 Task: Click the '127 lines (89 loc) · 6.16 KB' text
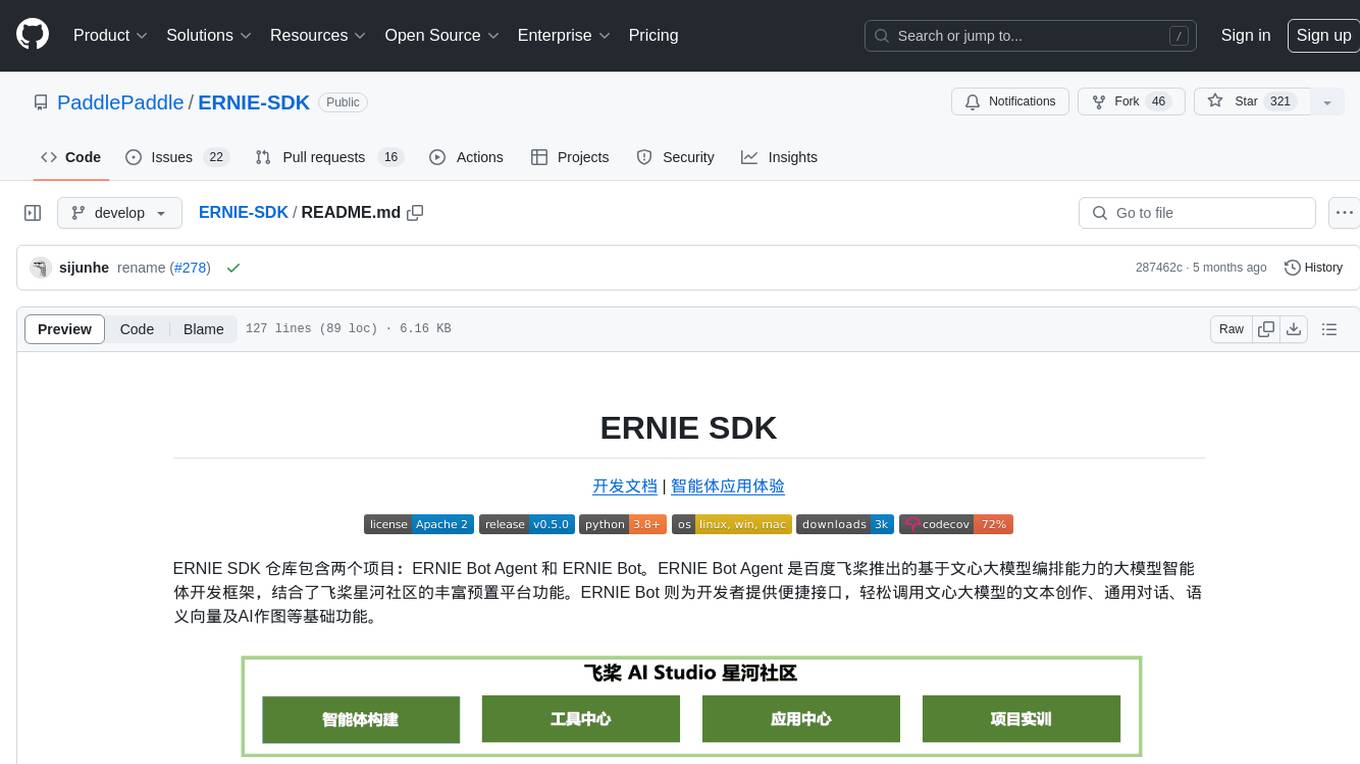348,329
